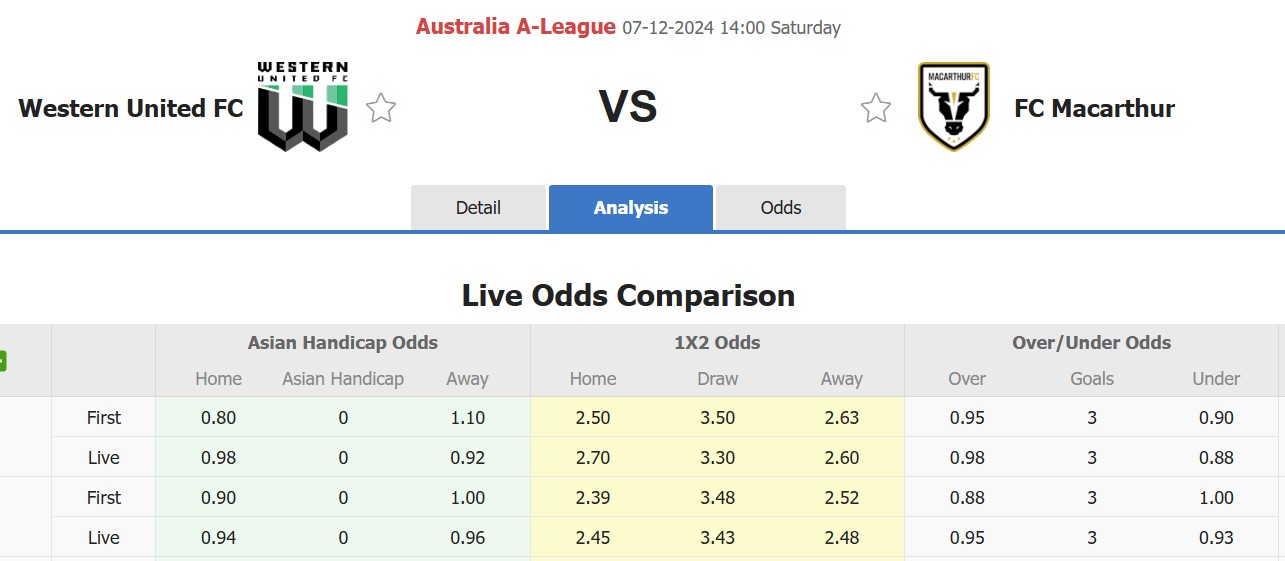
Task: Click the Over odds 0.88 cell
Action: click(x=967, y=498)
